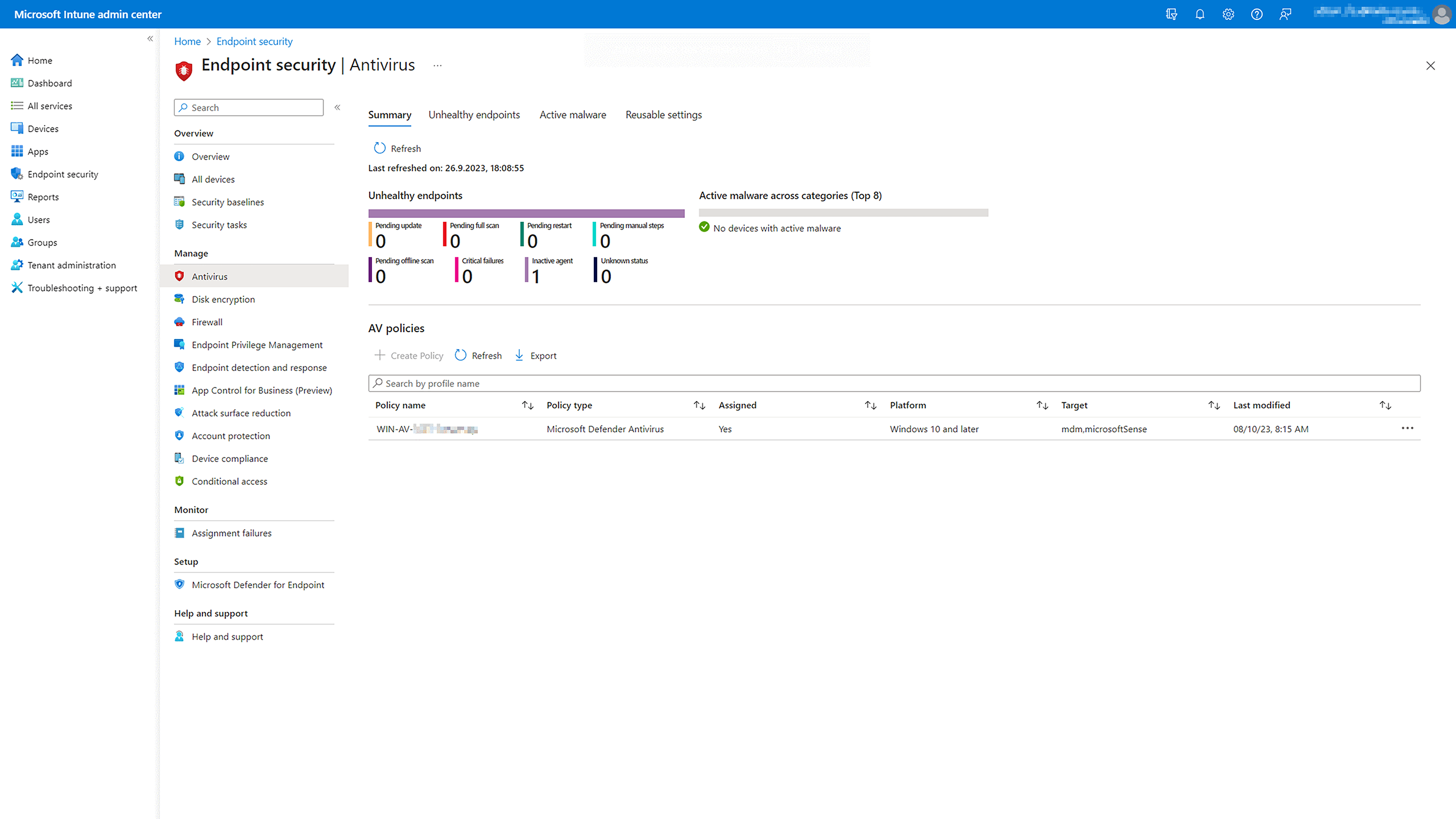Open the more actions menu on the WIN-AV policy row
The width and height of the screenshot is (1456, 819).
[x=1408, y=428]
